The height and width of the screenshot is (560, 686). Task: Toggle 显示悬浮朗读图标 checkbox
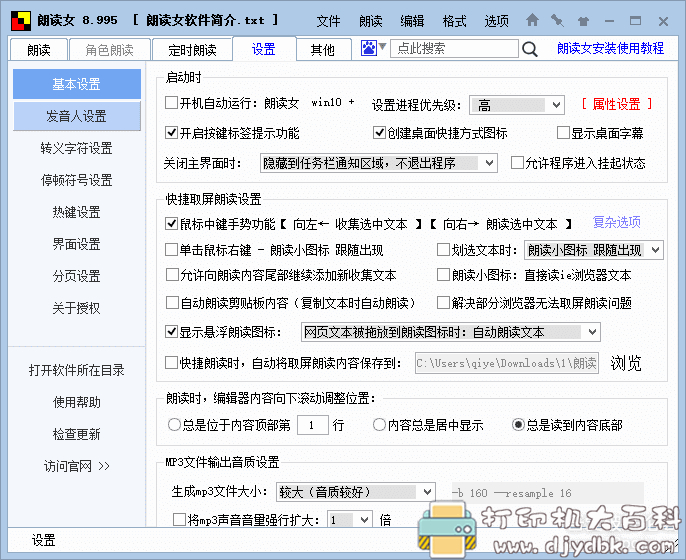(171, 332)
